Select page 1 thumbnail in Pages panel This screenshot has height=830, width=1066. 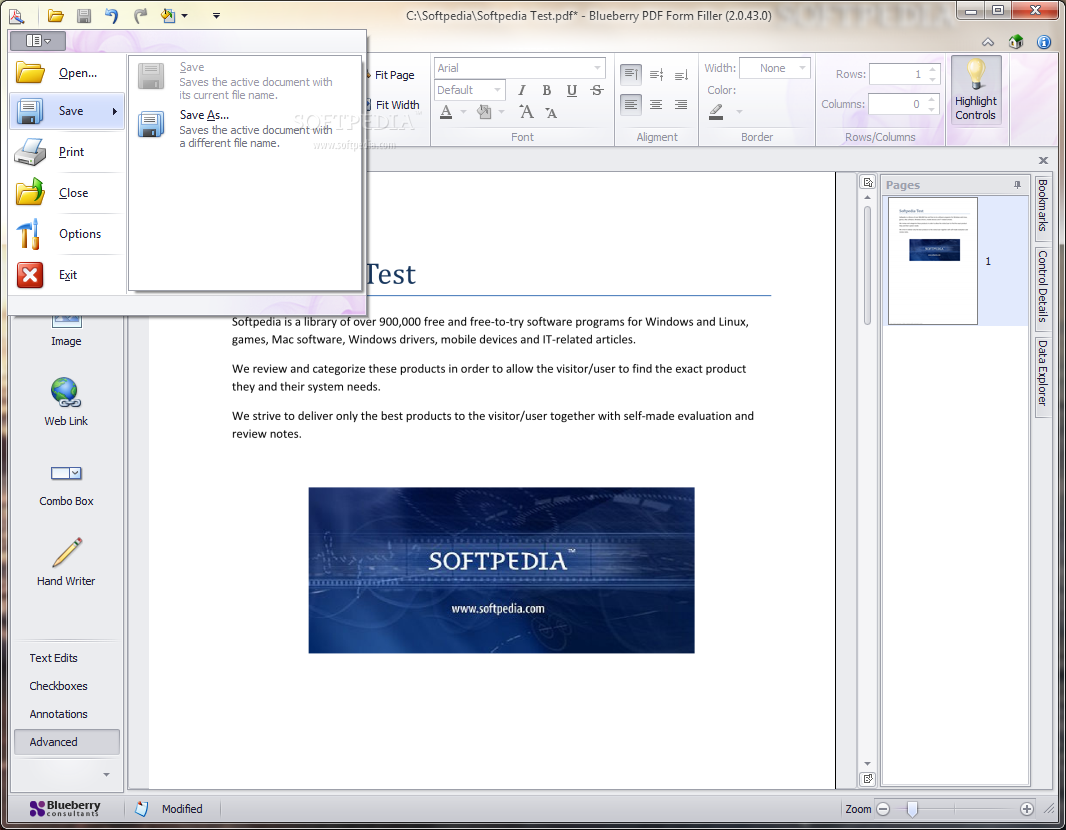pyautogui.click(x=933, y=261)
